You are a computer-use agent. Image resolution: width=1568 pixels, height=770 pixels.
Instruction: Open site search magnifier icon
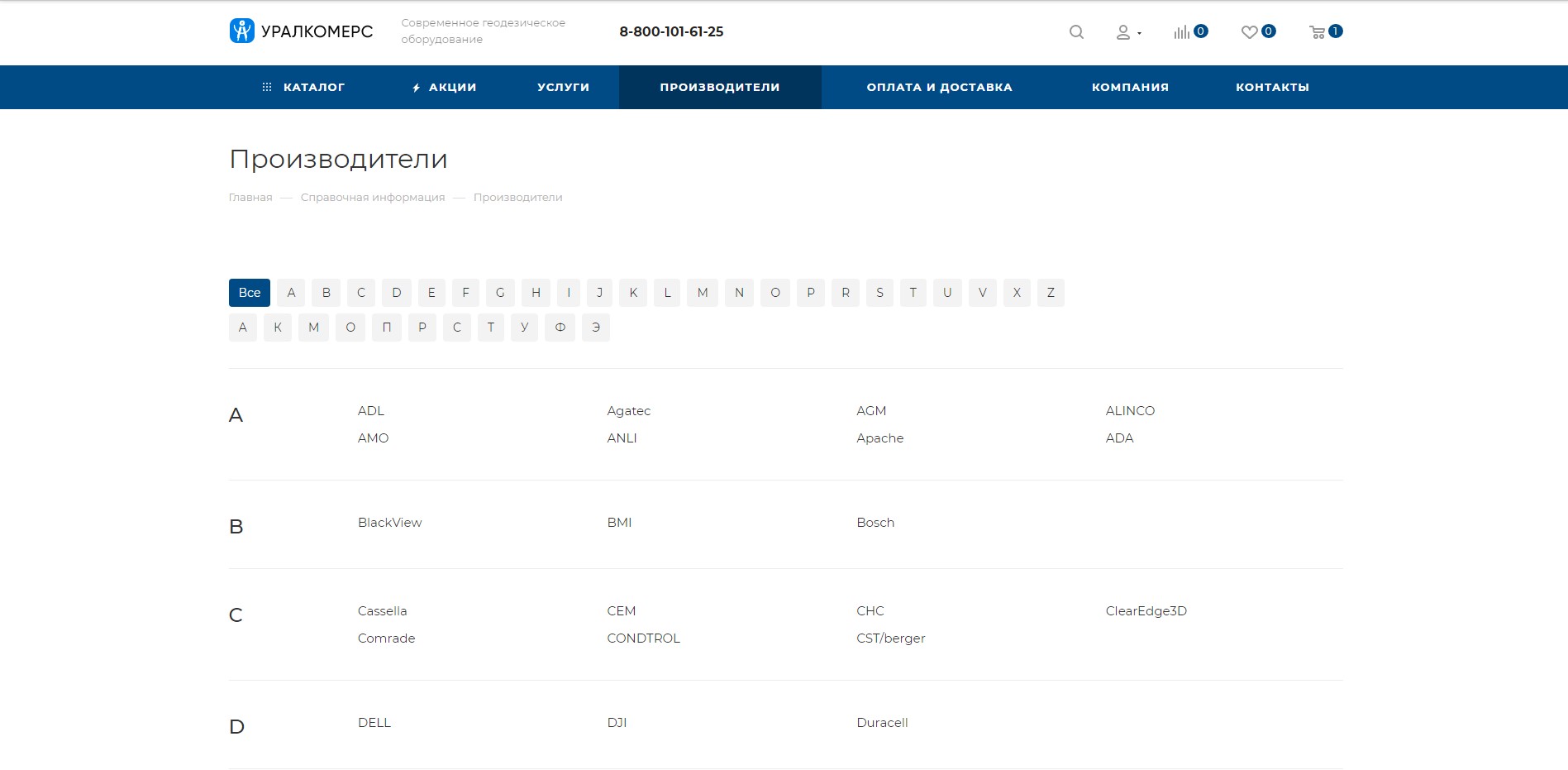(x=1076, y=32)
